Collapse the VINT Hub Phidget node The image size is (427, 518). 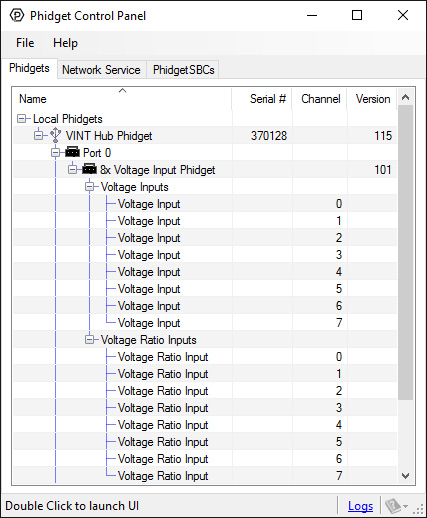pyautogui.click(x=39, y=136)
